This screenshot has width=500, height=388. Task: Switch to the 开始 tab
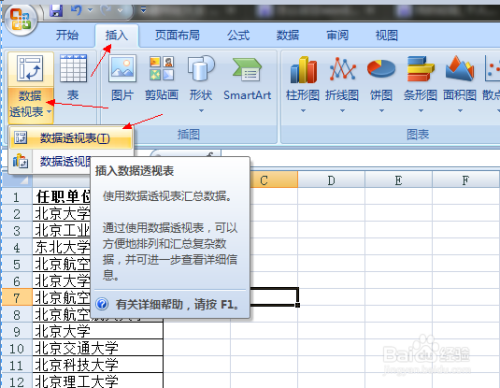(x=67, y=35)
